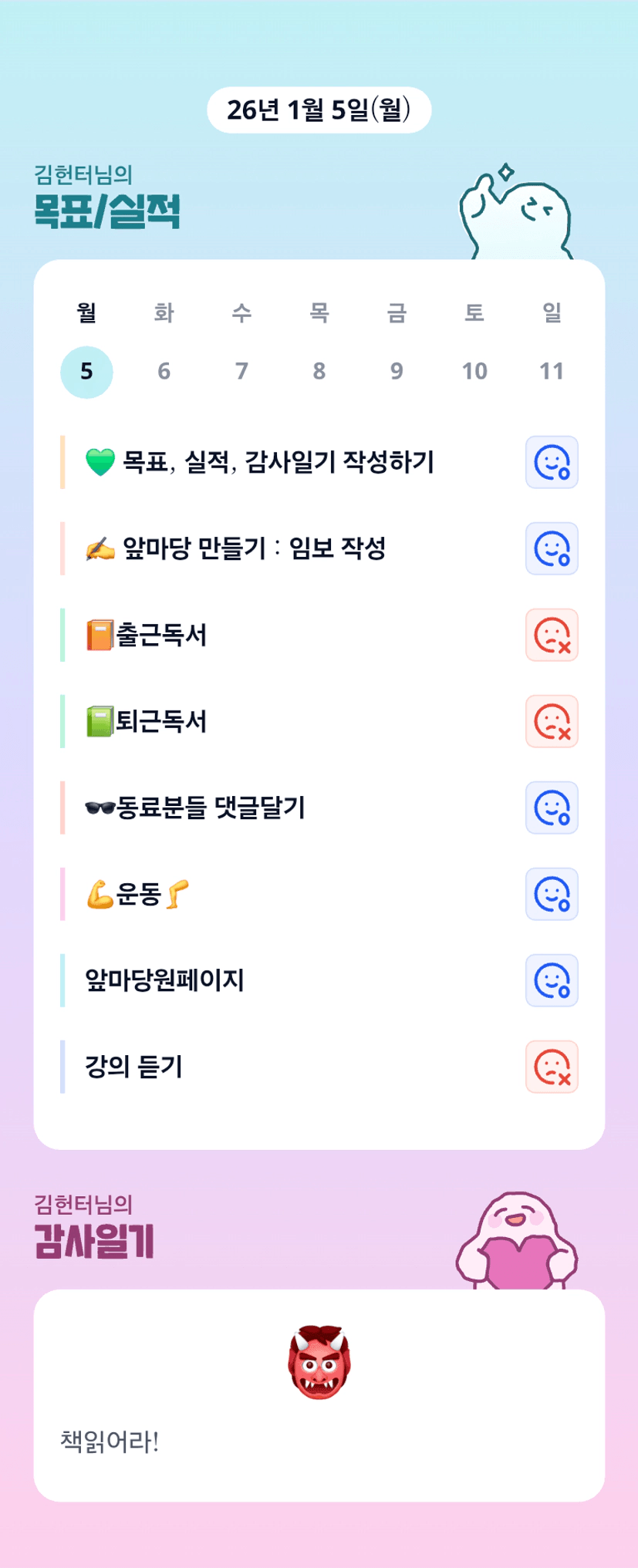Click the red sad-face icon beside 출근독서
The width and height of the screenshot is (638, 1568).
pos(552,636)
